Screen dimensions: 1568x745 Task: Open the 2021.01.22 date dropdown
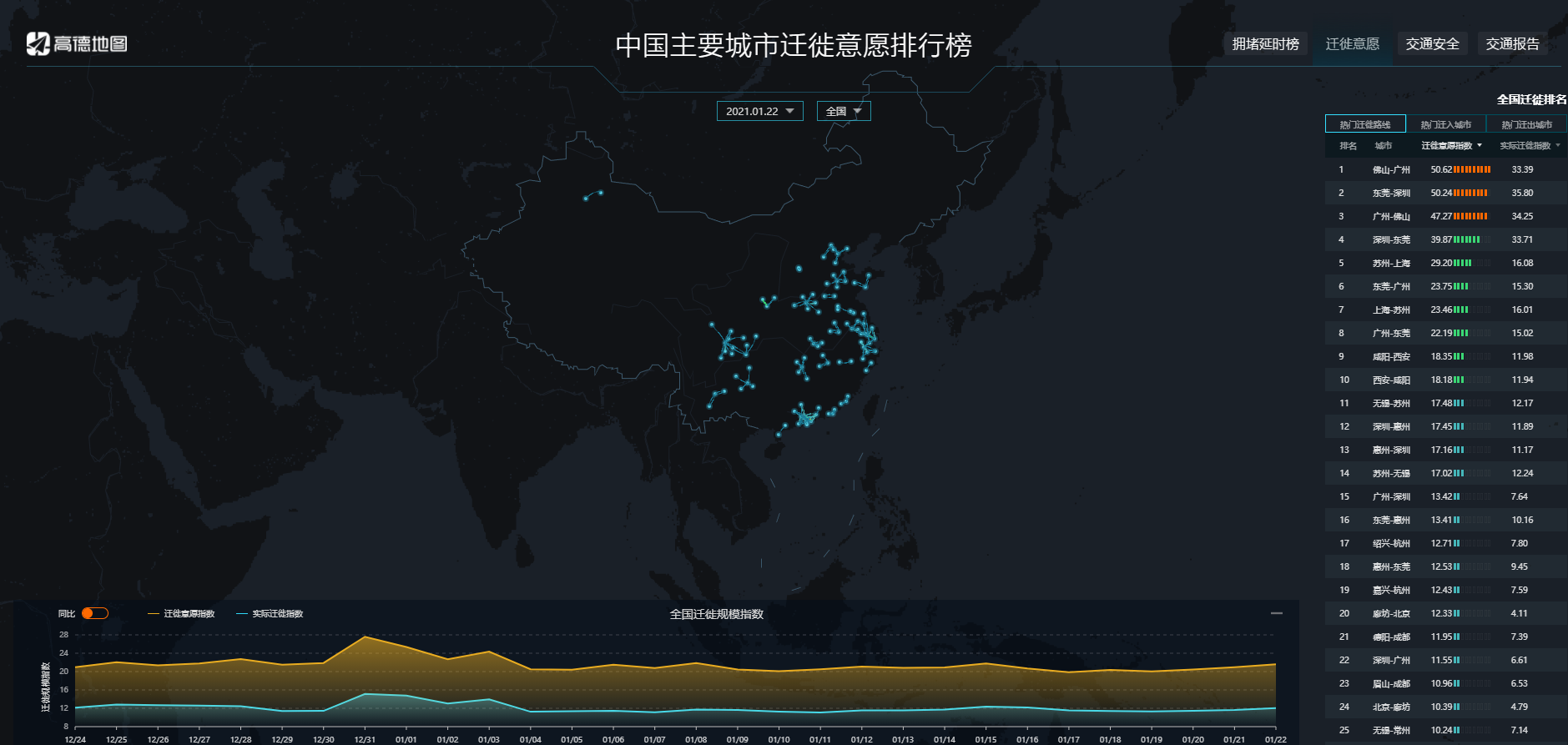coord(759,111)
